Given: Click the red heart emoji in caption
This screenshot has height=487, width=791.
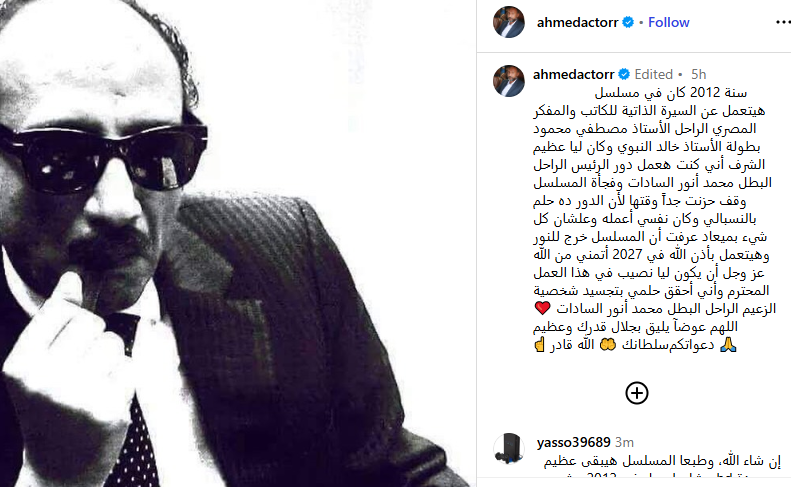Looking at the screenshot, I should [542, 308].
